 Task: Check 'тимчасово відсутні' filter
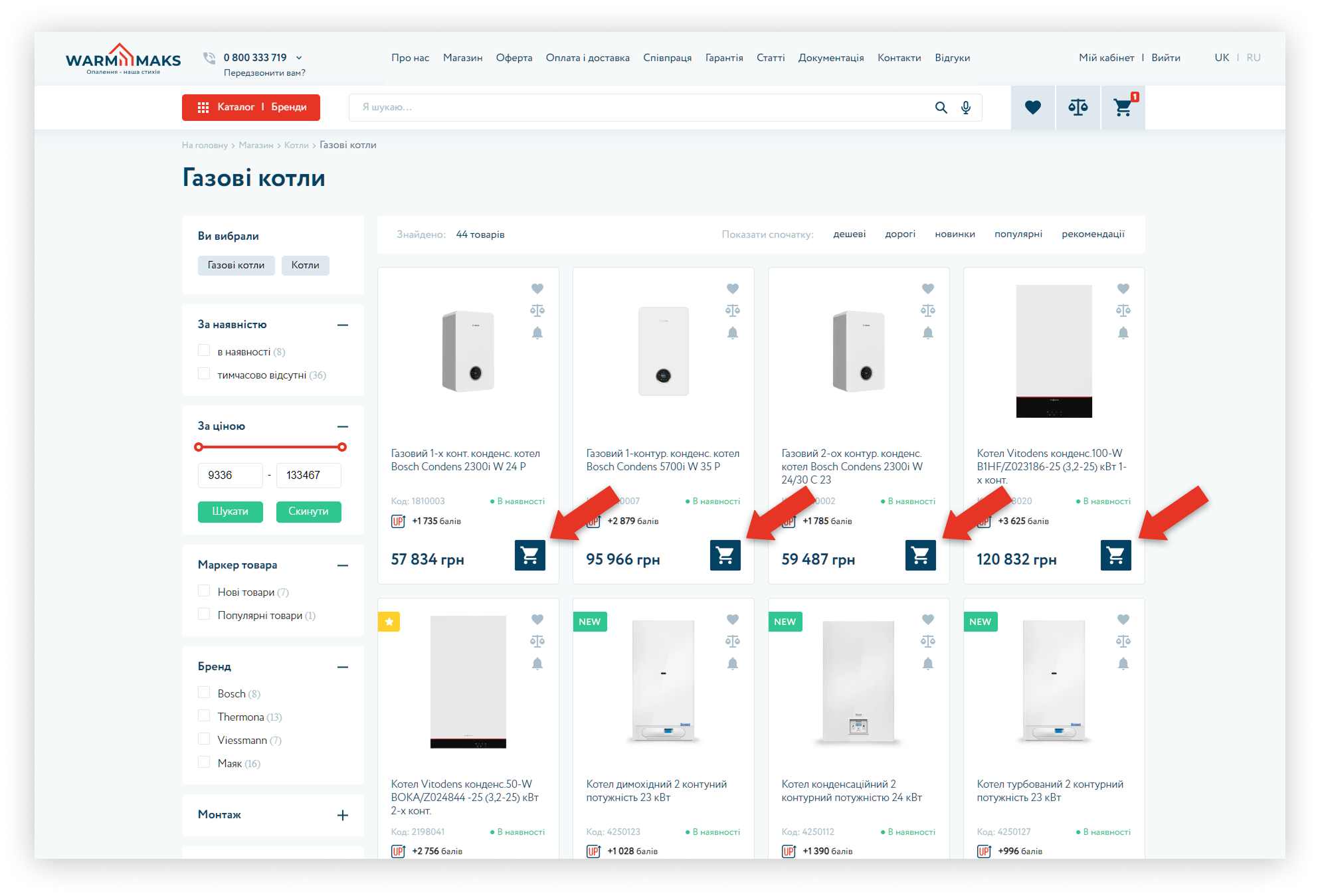click(204, 373)
